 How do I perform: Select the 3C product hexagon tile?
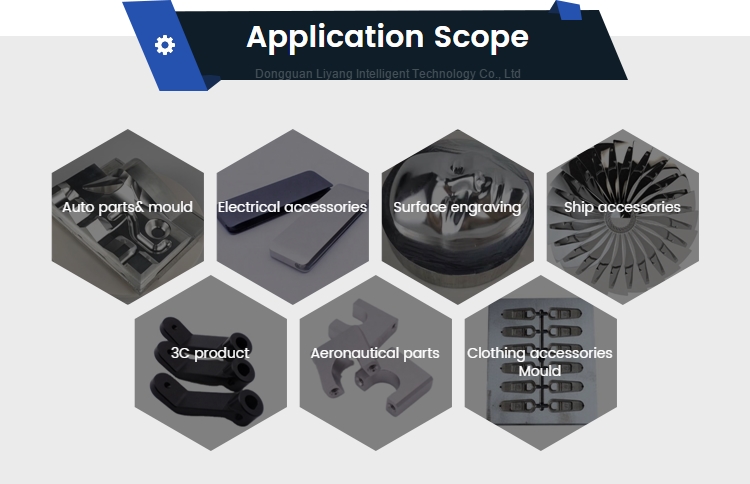point(211,363)
